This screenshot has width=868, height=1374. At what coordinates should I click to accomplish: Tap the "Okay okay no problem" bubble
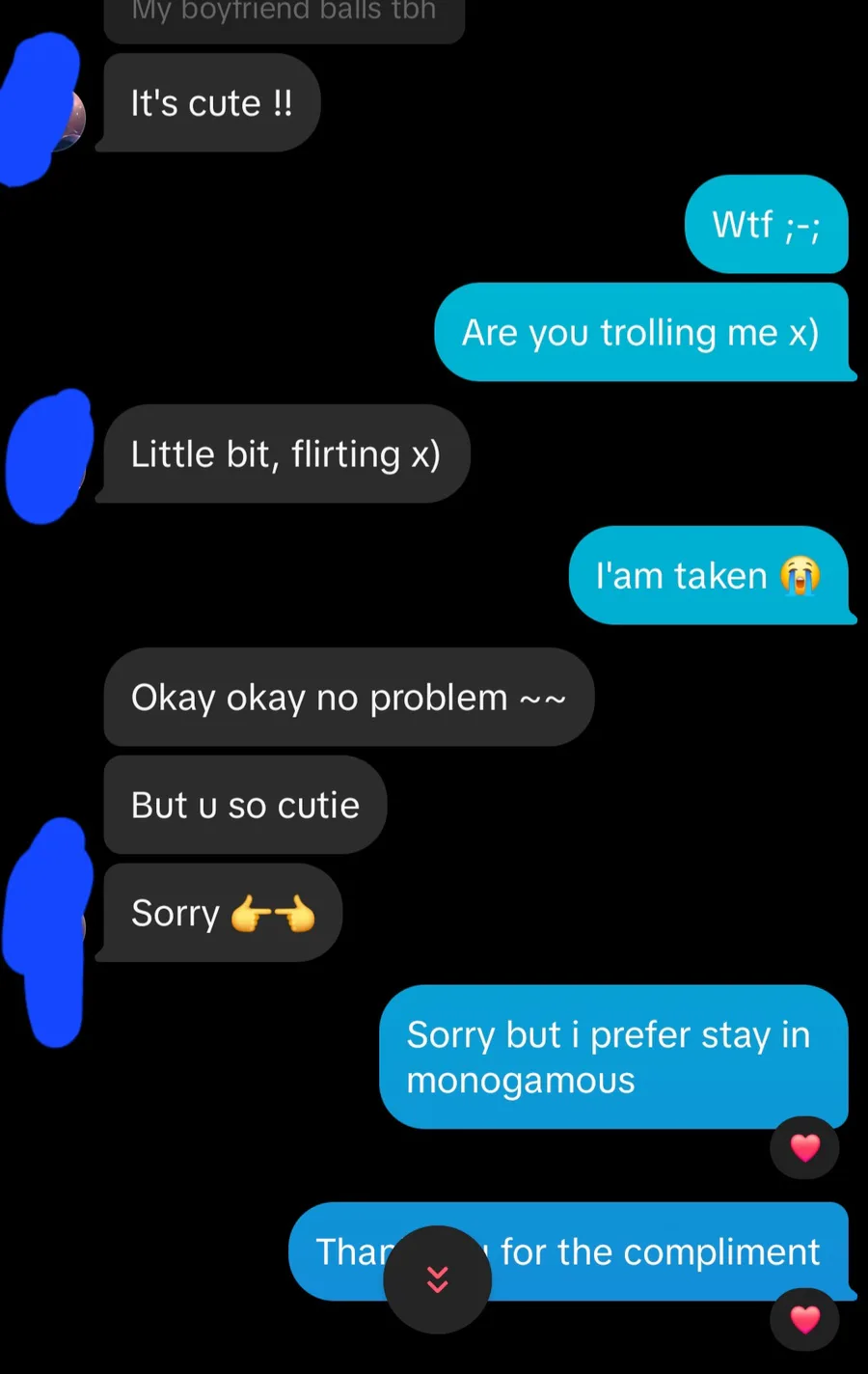click(348, 697)
